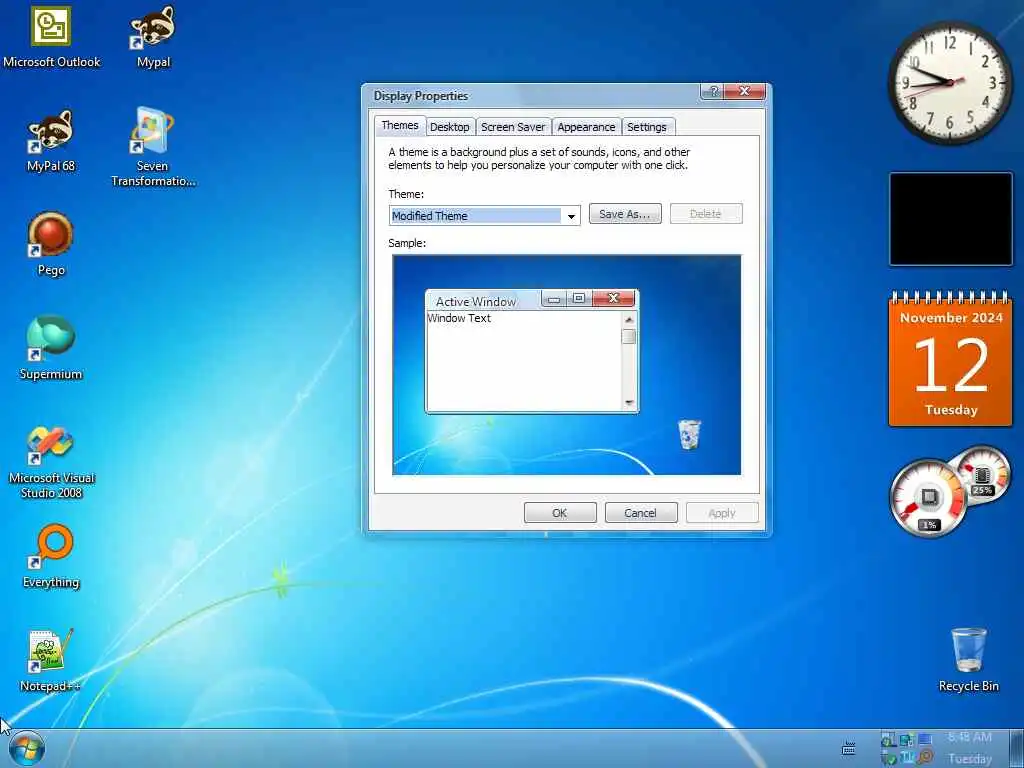
Task: Select the Microsoft Visual Studio 2008 shortcut
Action: coord(51,464)
